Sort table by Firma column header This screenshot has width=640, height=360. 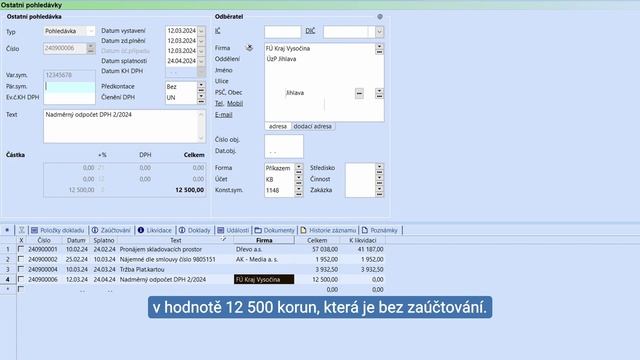[x=264, y=240]
